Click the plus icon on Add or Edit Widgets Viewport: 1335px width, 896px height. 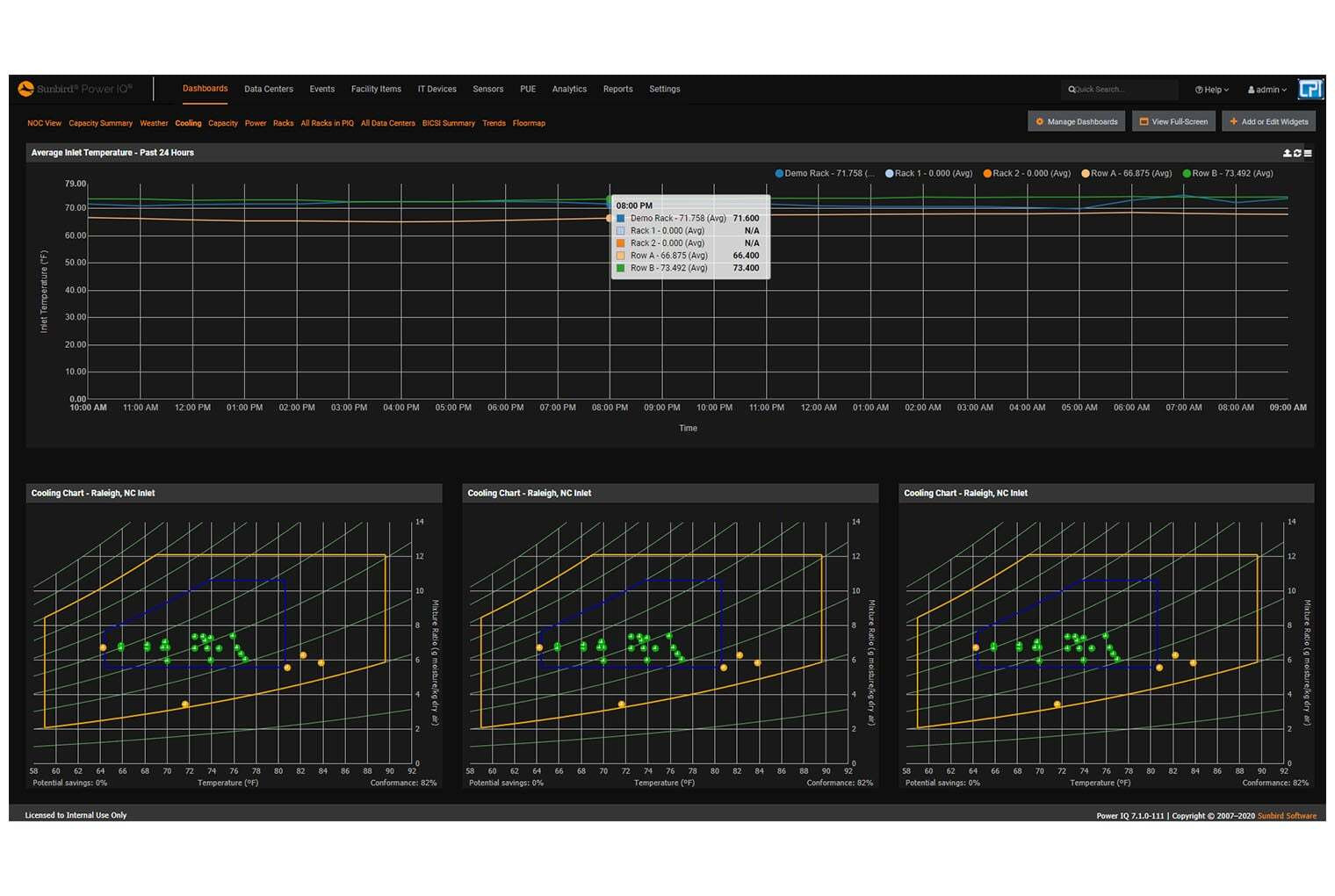(1233, 122)
